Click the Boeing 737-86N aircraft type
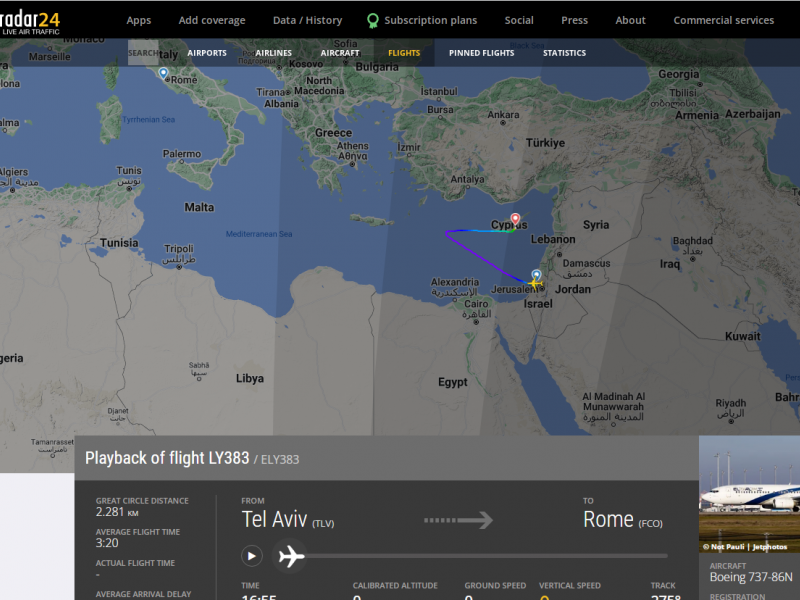800x600 pixels. click(x=751, y=577)
